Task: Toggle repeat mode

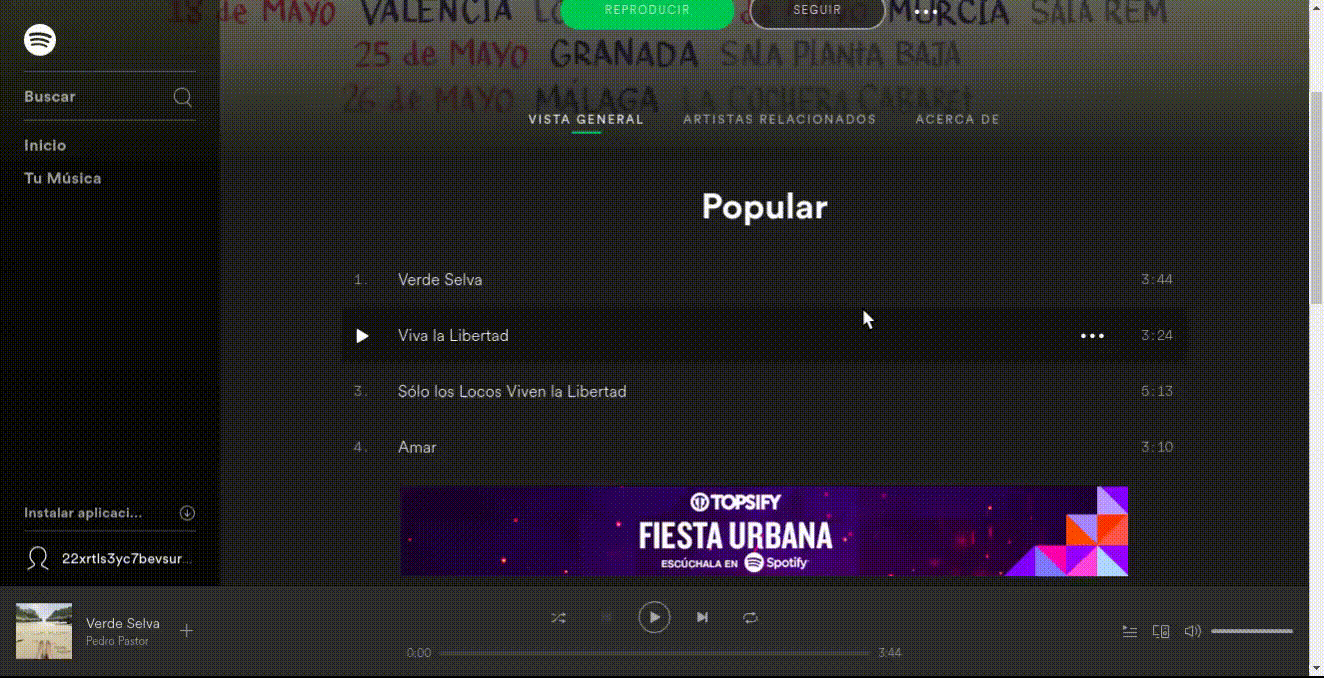Action: [x=750, y=618]
